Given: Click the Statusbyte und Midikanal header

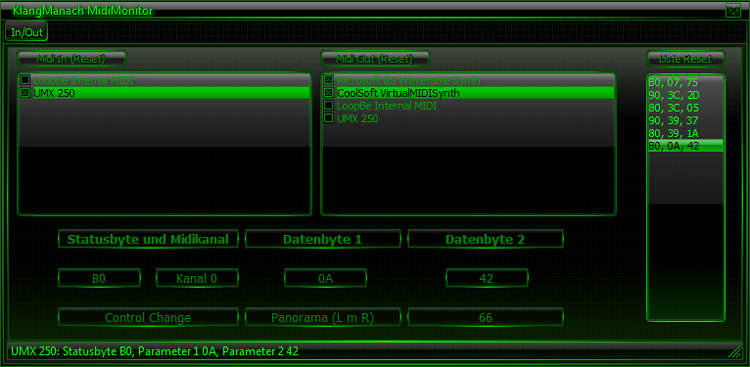Looking at the screenshot, I should (148, 239).
